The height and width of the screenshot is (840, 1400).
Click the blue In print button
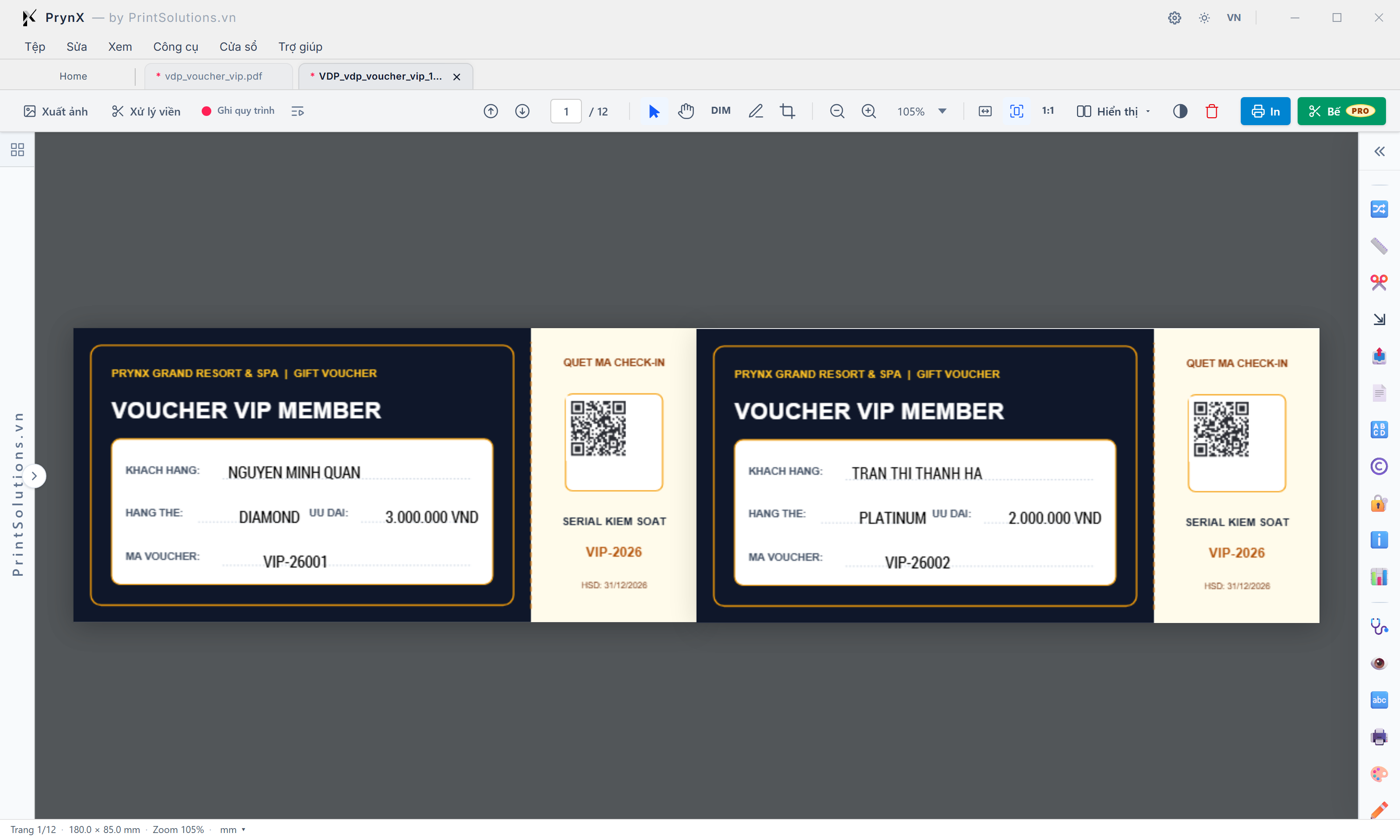(1265, 112)
